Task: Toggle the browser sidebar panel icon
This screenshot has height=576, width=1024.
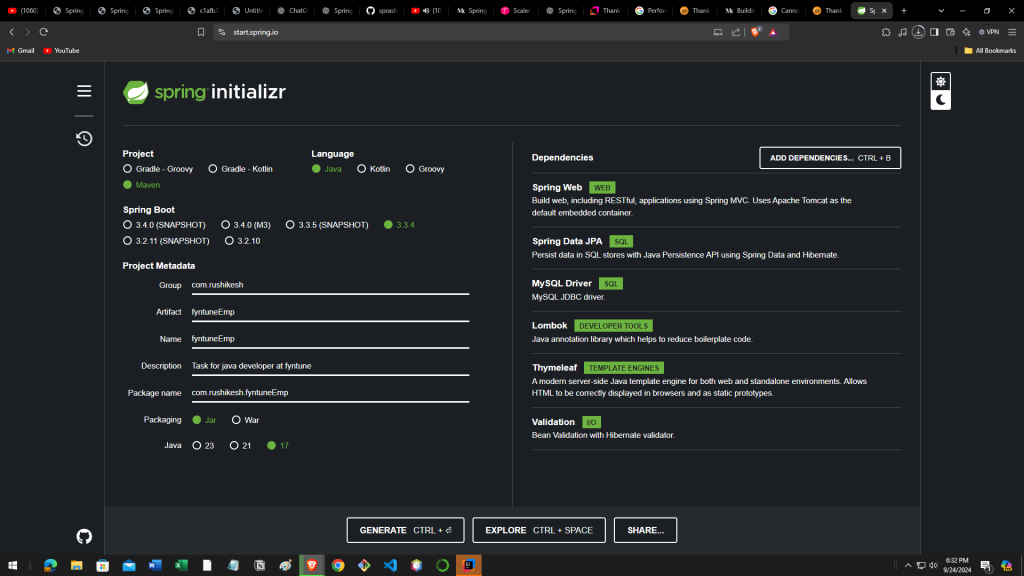Action: pyautogui.click(x=935, y=32)
